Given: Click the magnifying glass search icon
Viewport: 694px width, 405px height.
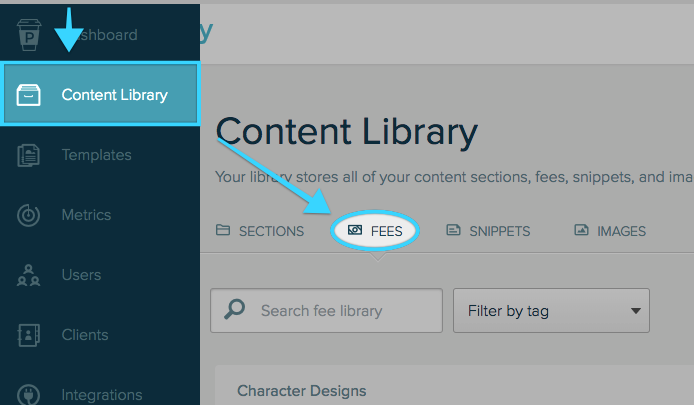Looking at the screenshot, I should [235, 310].
